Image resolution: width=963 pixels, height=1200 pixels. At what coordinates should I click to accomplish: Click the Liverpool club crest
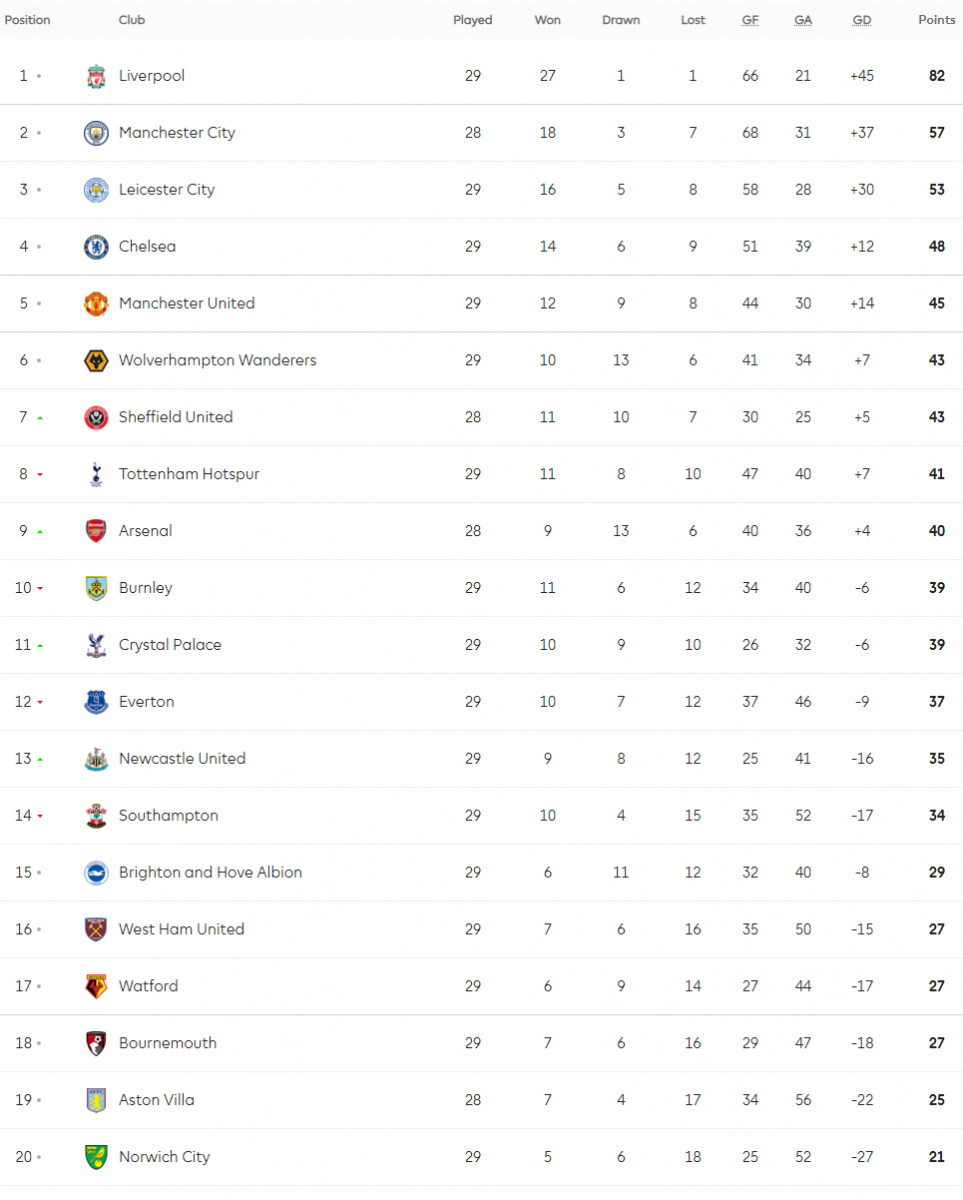click(x=96, y=76)
